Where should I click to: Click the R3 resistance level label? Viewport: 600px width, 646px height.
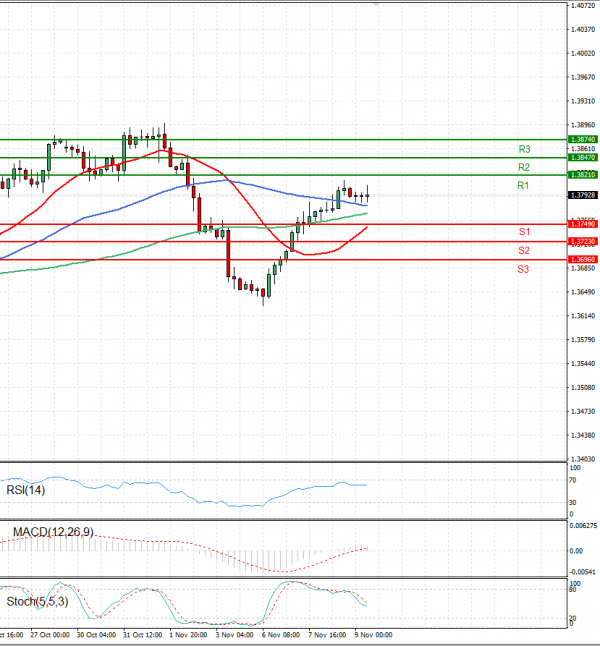[x=524, y=149]
